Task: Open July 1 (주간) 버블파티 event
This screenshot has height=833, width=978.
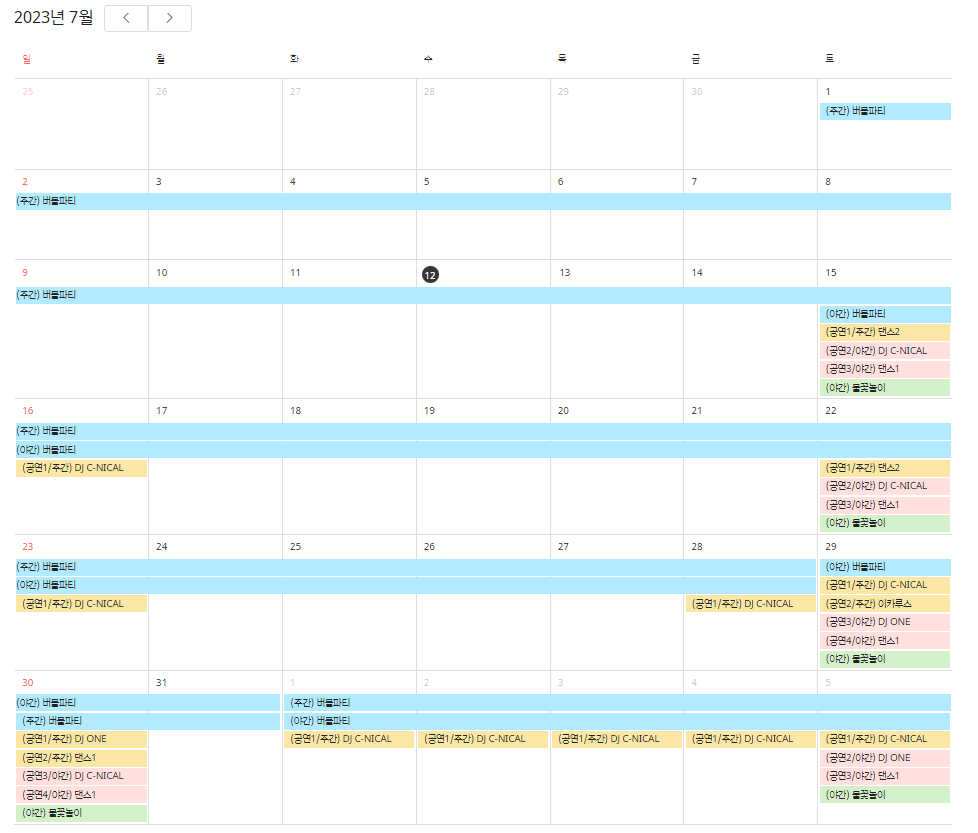Action: point(885,111)
